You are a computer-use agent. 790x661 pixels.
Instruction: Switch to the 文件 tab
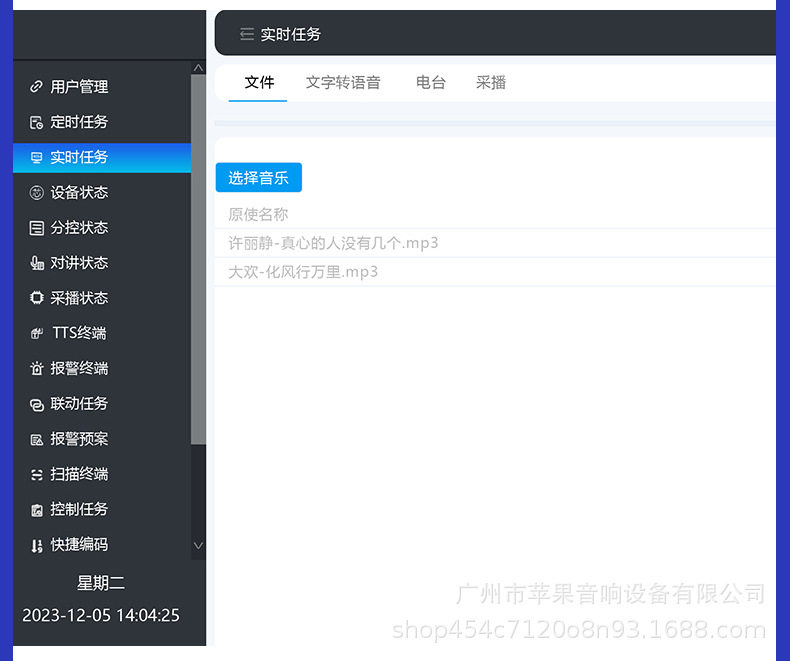point(259,83)
